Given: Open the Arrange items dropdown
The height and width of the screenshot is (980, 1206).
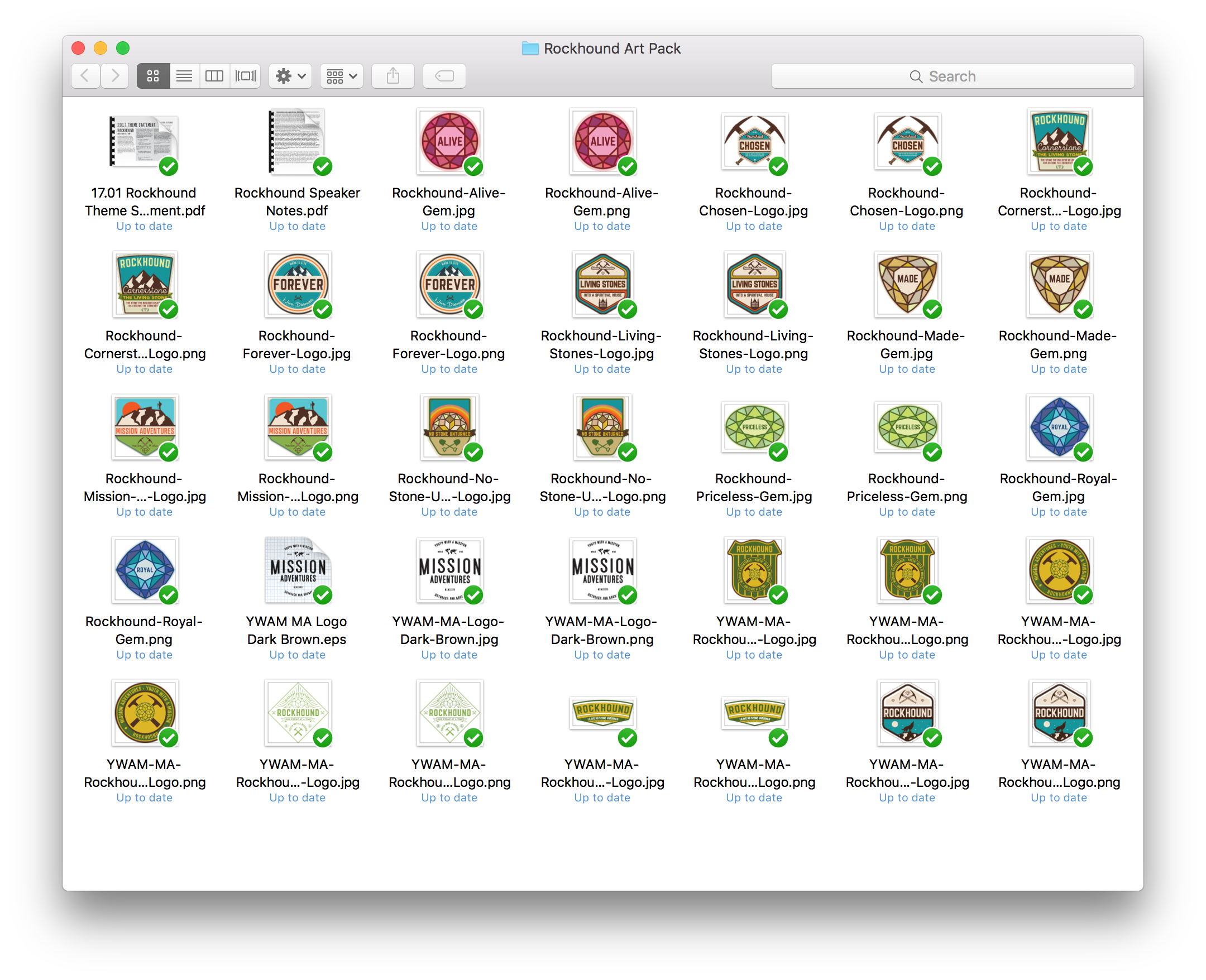Looking at the screenshot, I should tap(342, 76).
